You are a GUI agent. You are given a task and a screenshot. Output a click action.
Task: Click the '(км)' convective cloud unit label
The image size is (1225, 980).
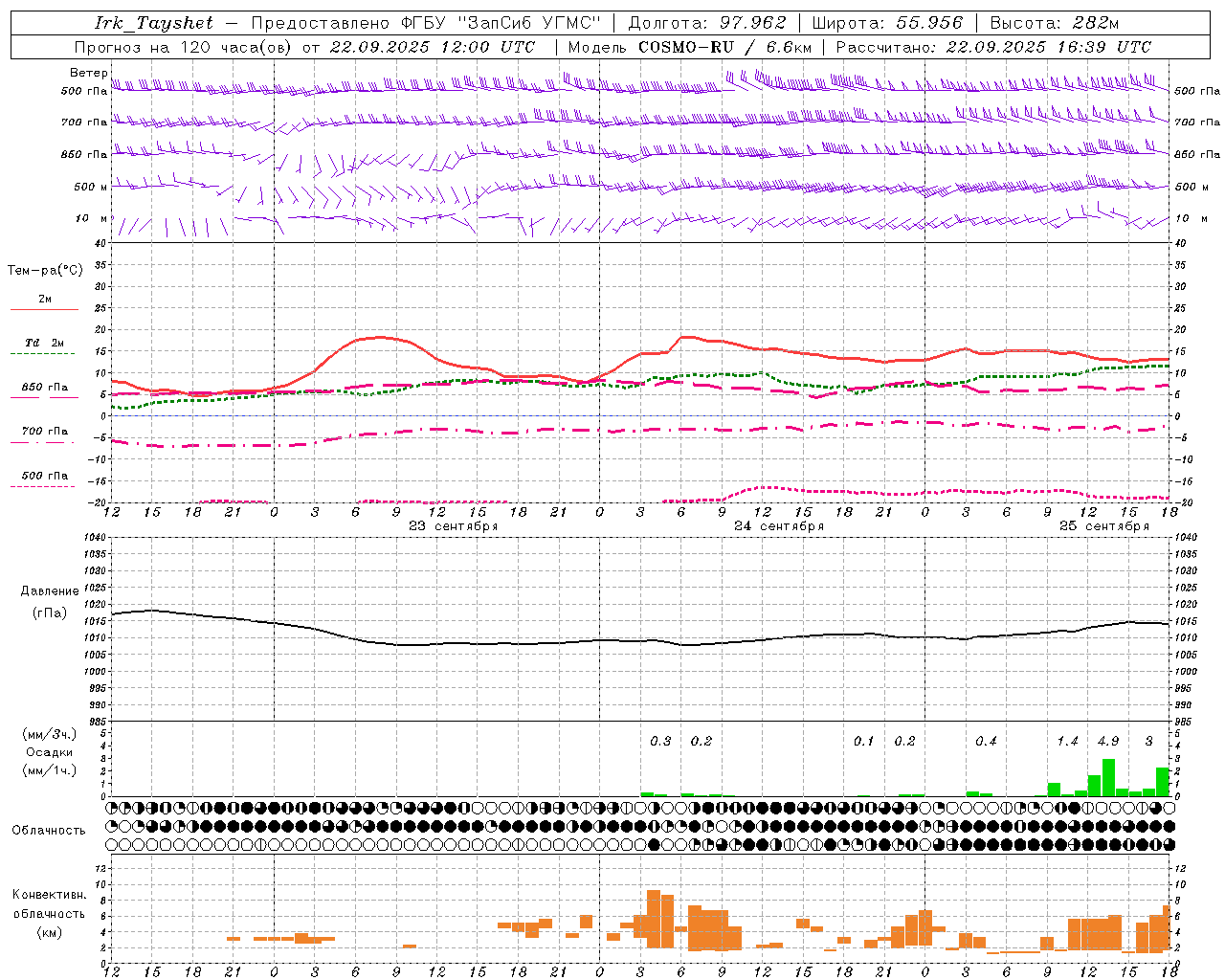[49, 932]
